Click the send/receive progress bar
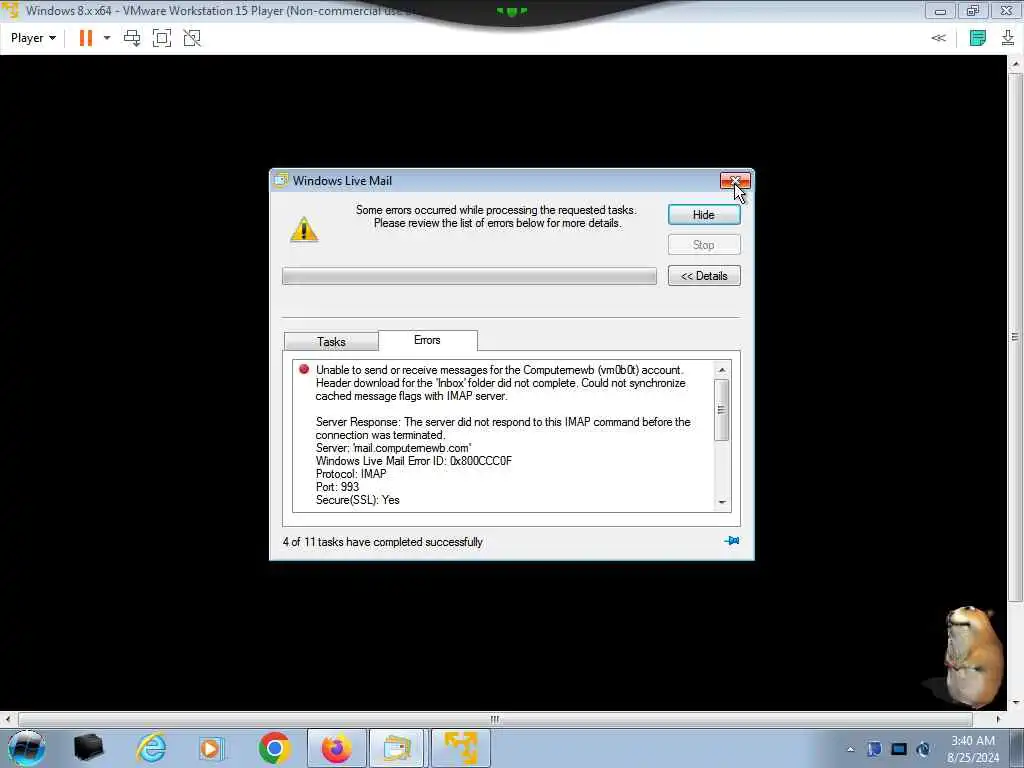The height and width of the screenshot is (768, 1024). 469,276
